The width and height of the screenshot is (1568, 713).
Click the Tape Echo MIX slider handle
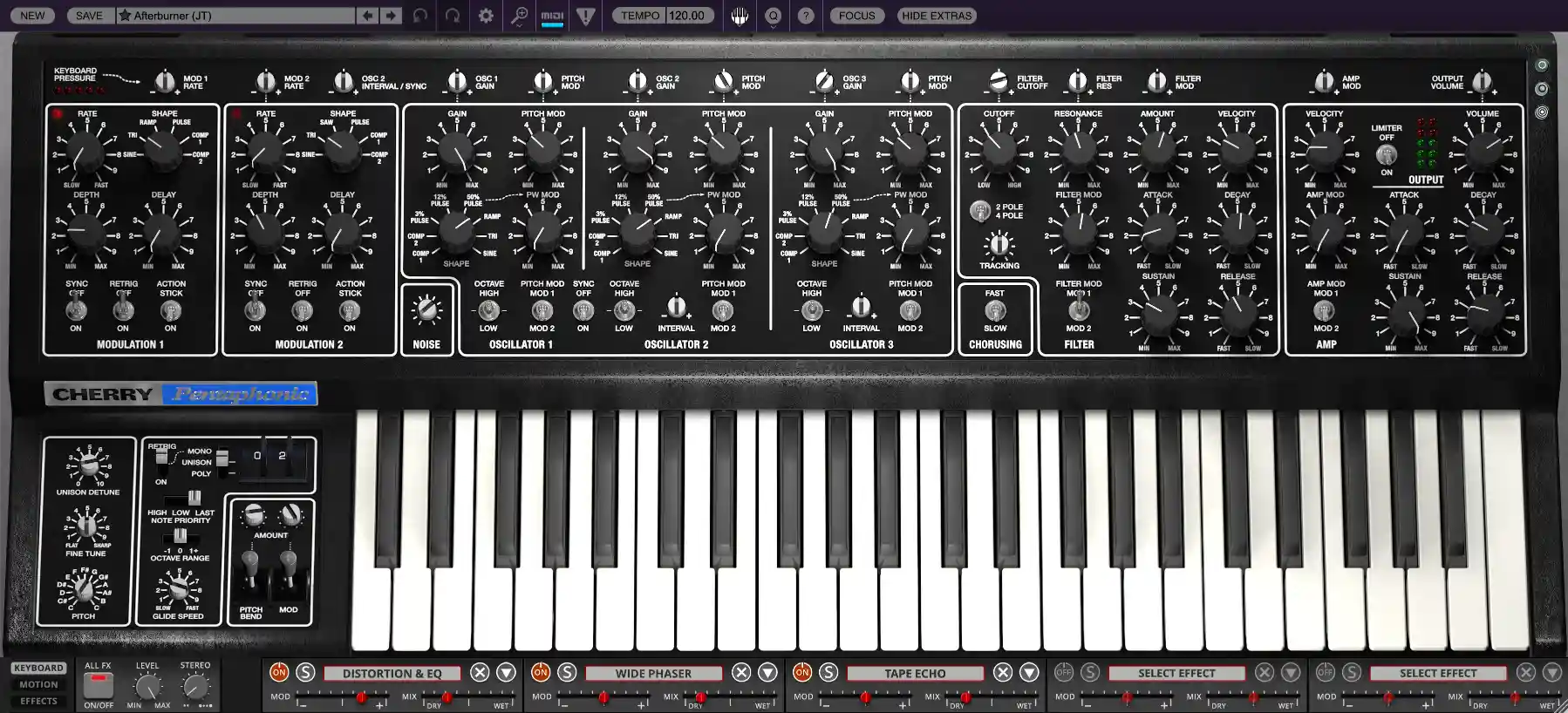point(965,697)
